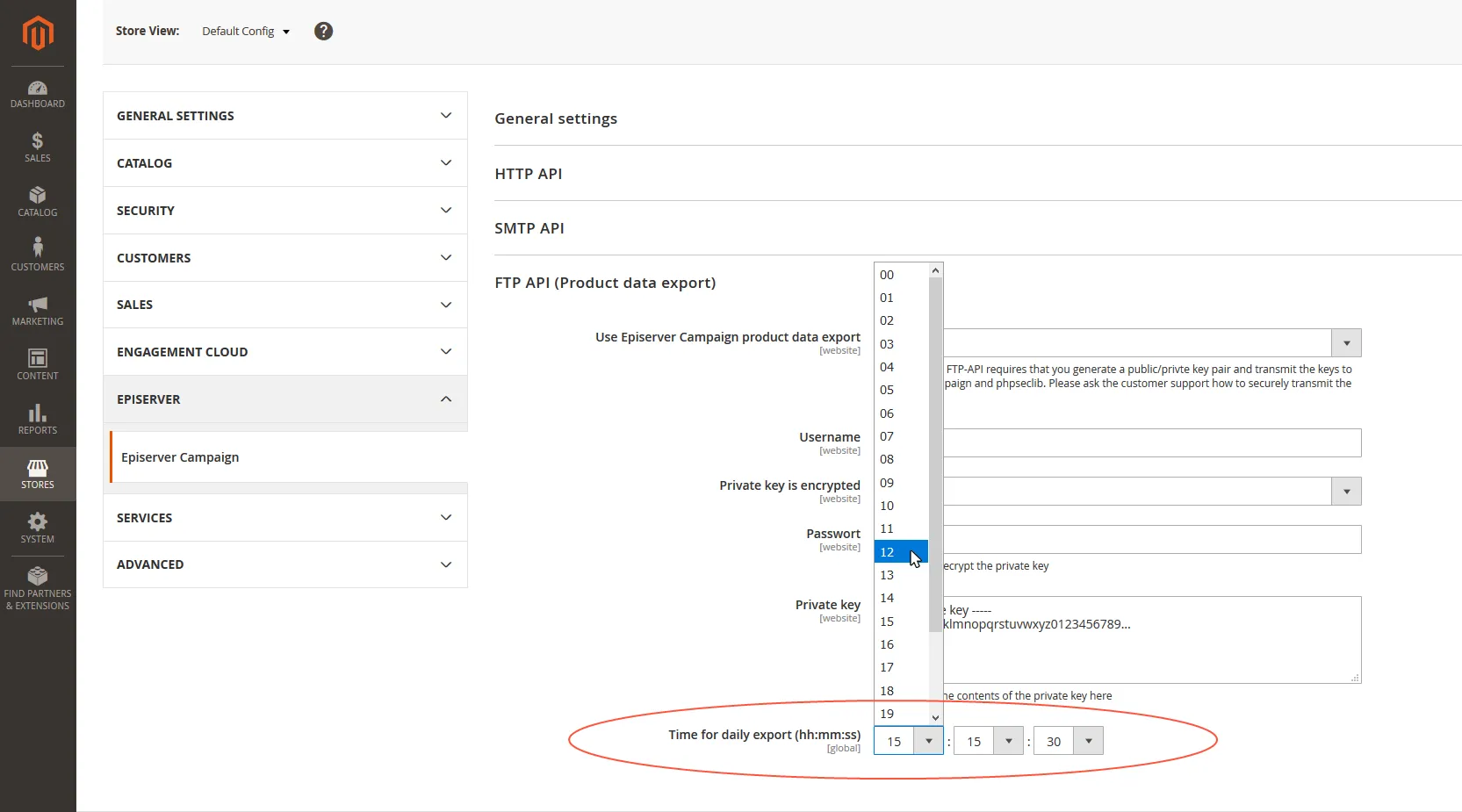Choose hour 14 in the list
This screenshot has height=812, width=1462.
(901, 598)
